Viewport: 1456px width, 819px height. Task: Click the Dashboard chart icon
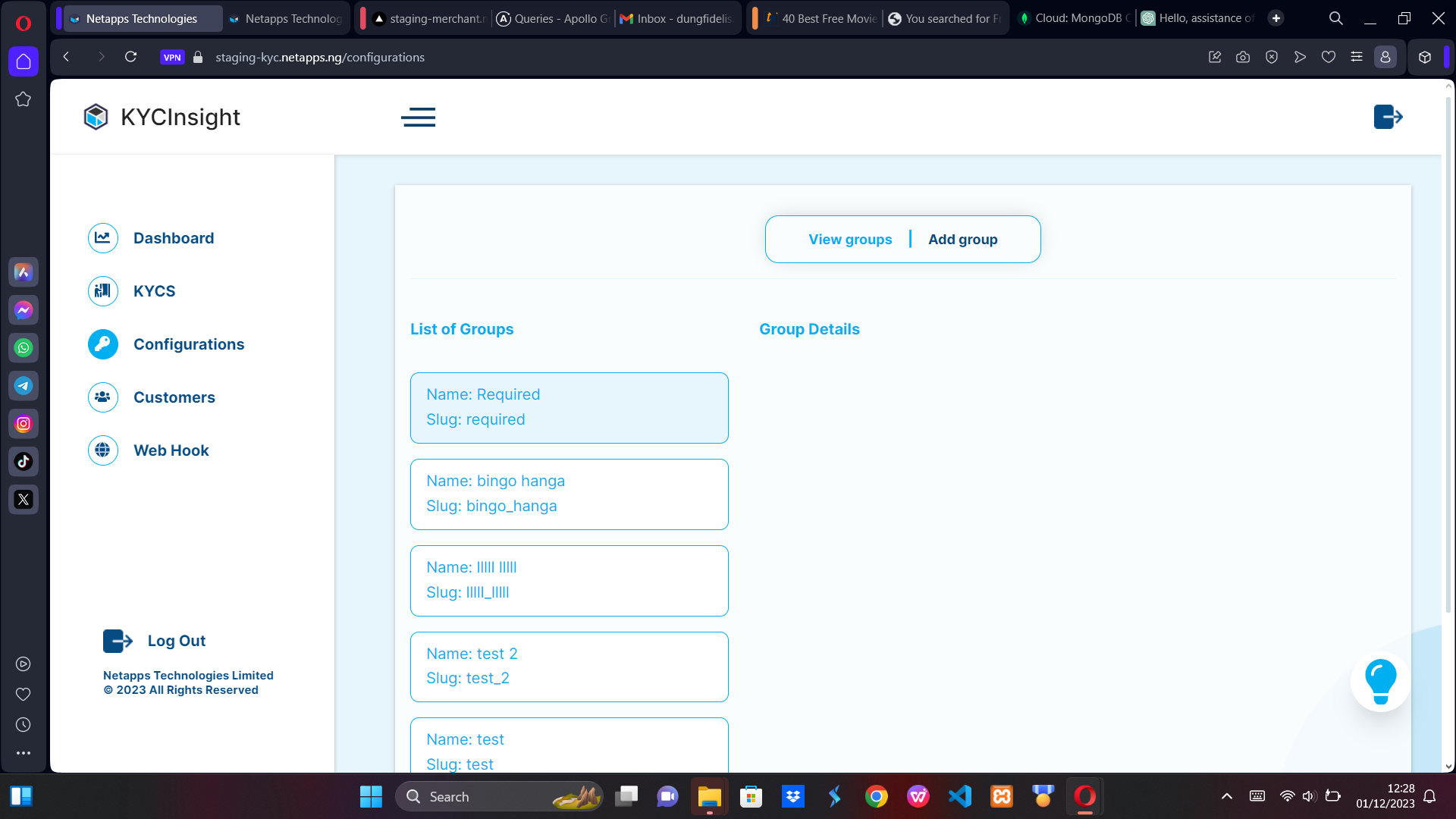pyautogui.click(x=102, y=238)
